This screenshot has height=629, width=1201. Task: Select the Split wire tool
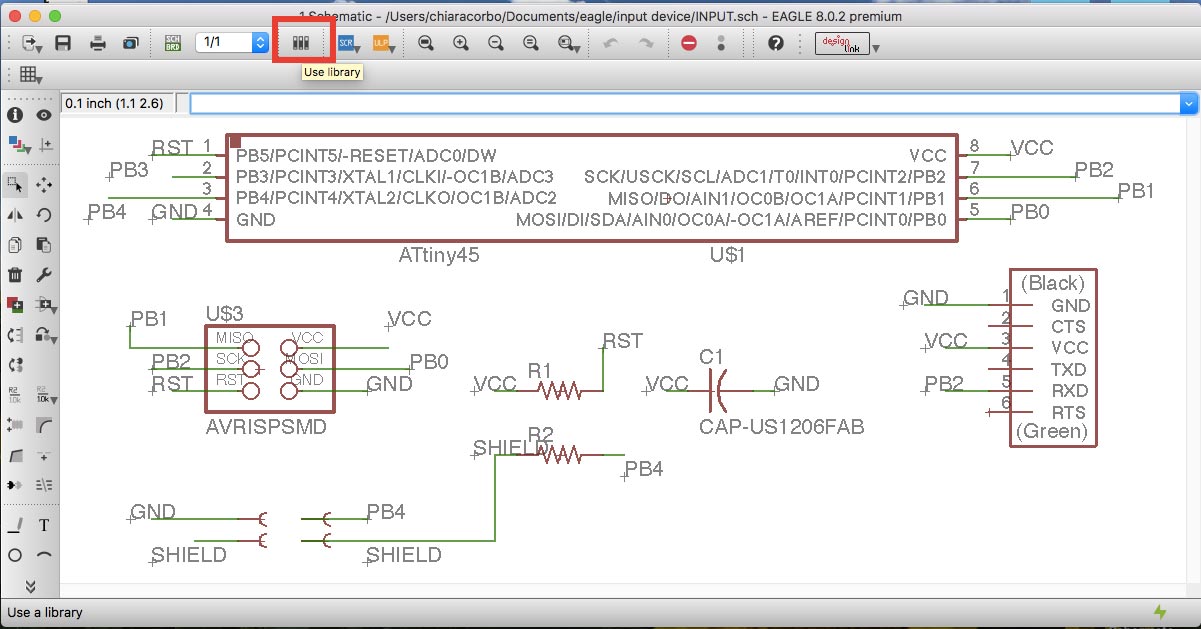(x=15, y=455)
